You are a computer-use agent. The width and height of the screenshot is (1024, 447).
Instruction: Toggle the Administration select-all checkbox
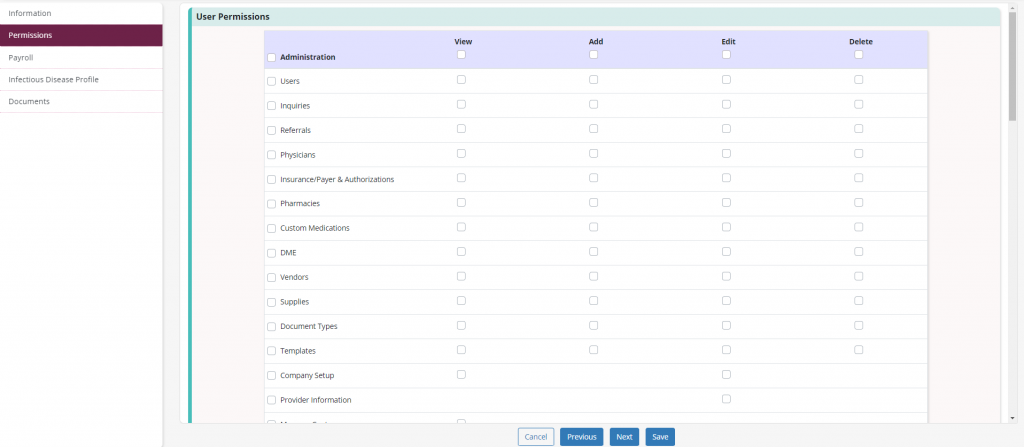tap(271, 58)
